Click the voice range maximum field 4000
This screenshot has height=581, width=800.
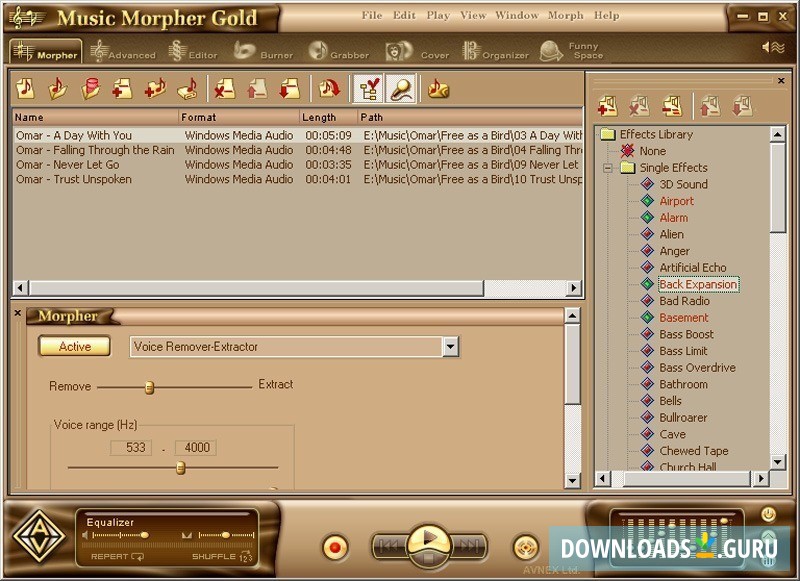coord(195,447)
